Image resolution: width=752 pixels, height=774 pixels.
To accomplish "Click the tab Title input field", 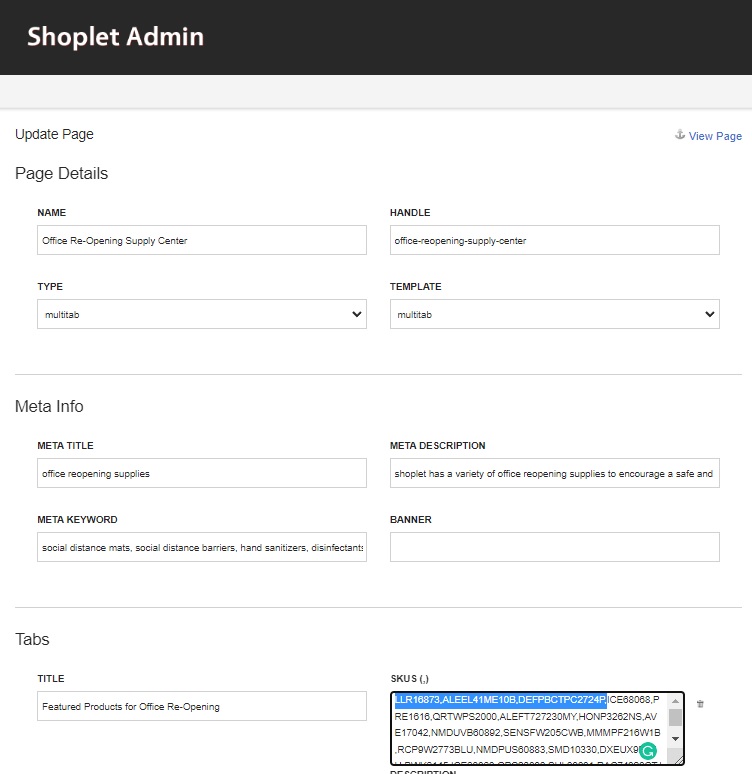I will pyautogui.click(x=201, y=706).
